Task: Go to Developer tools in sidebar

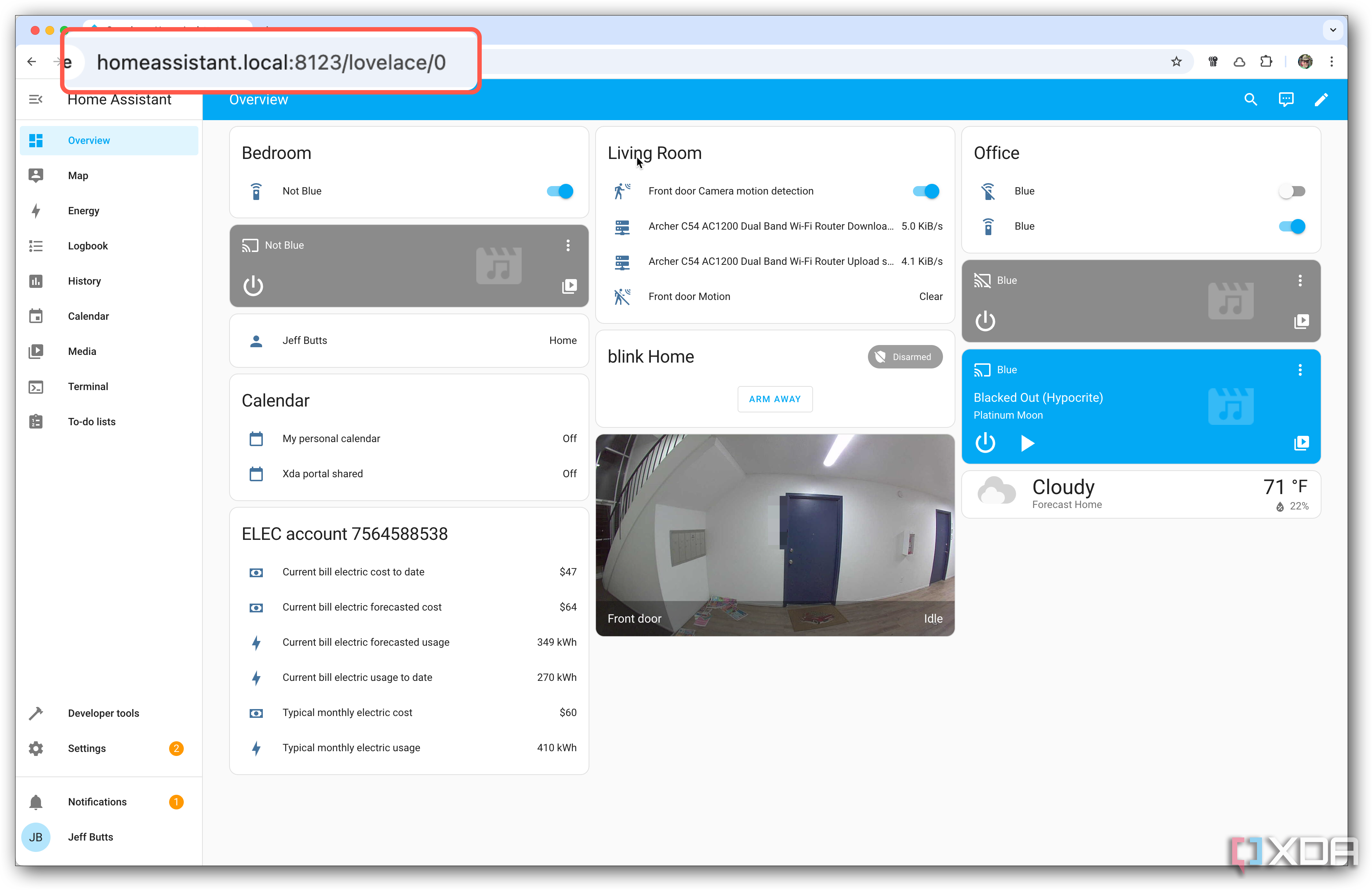Action: (x=103, y=713)
